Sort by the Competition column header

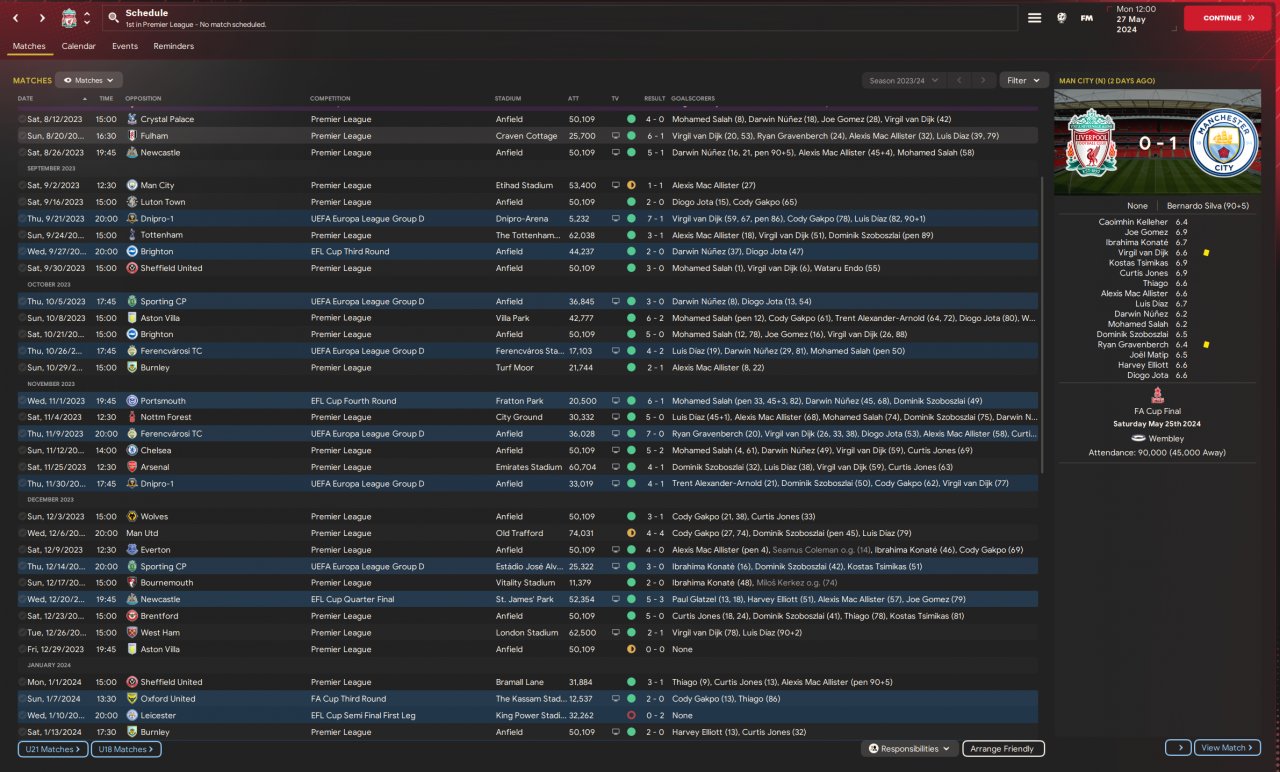pos(331,99)
